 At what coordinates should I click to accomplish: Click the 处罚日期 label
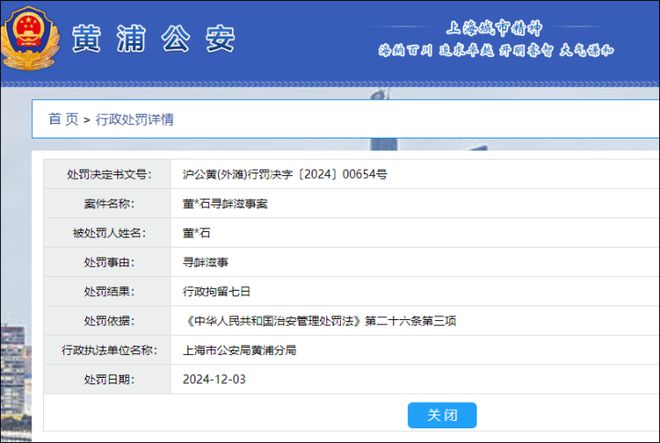pyautogui.click(x=109, y=379)
